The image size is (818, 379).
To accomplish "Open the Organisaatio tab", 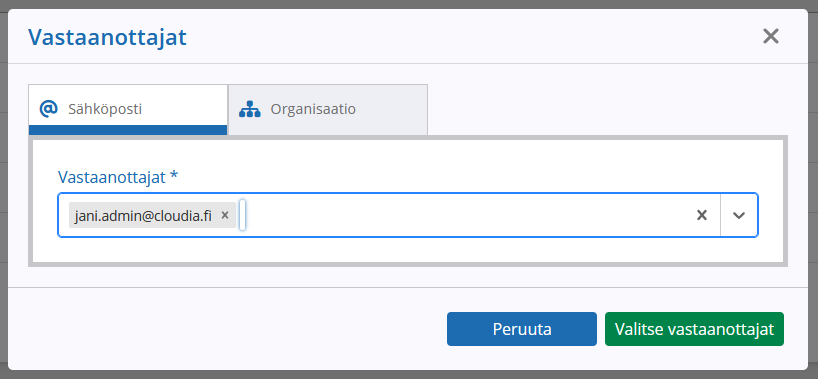I will 328,110.
